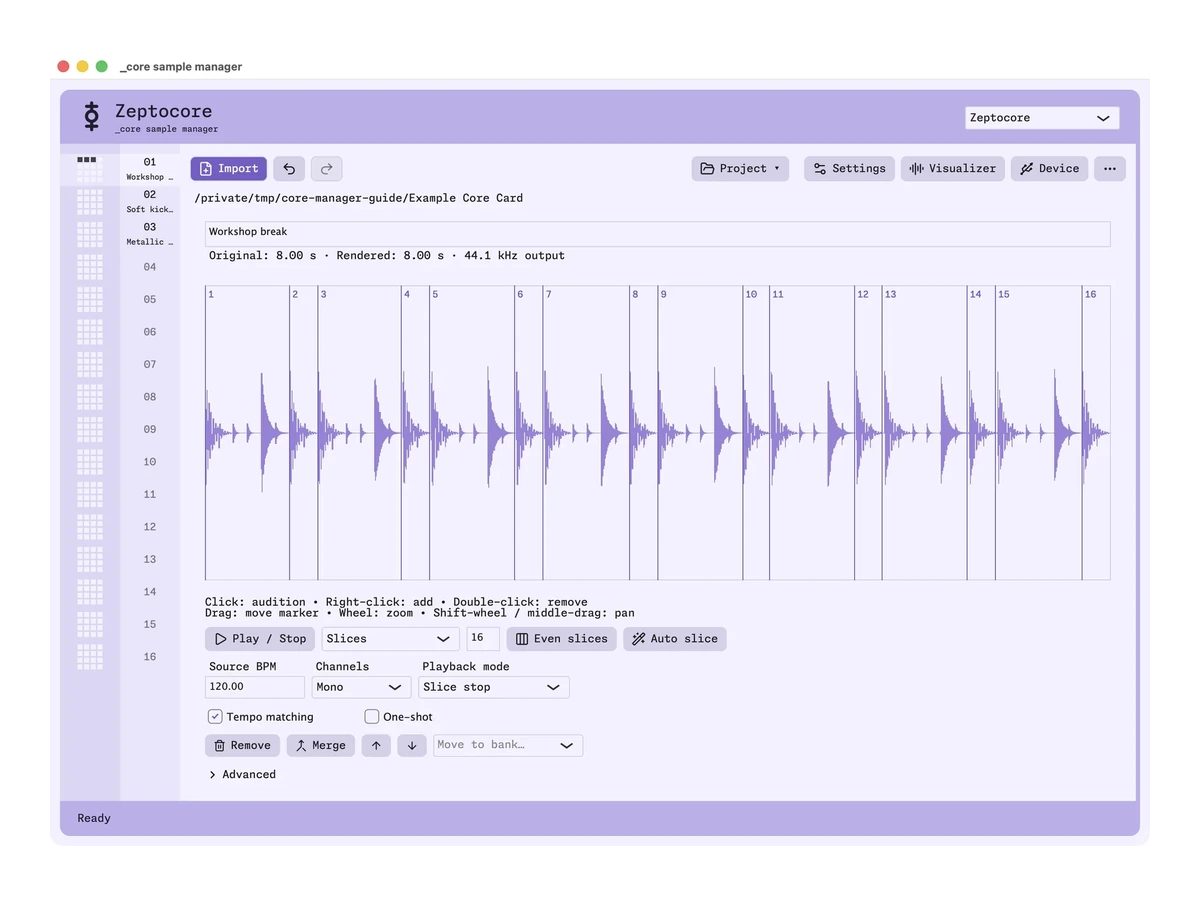The image size is (1200, 900).
Task: Edit the Source BPM field
Action: (x=255, y=687)
